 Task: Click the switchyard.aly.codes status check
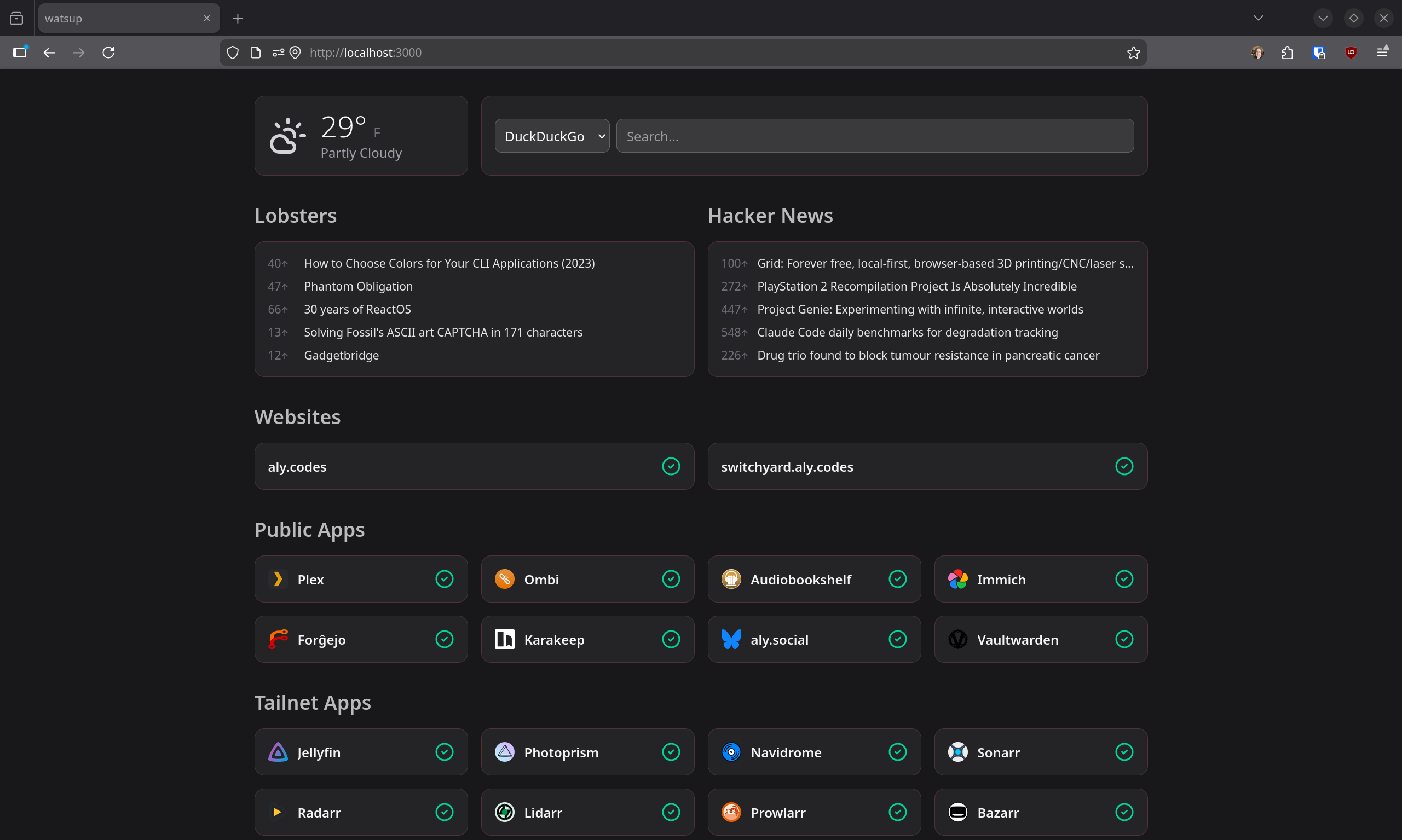(1124, 466)
